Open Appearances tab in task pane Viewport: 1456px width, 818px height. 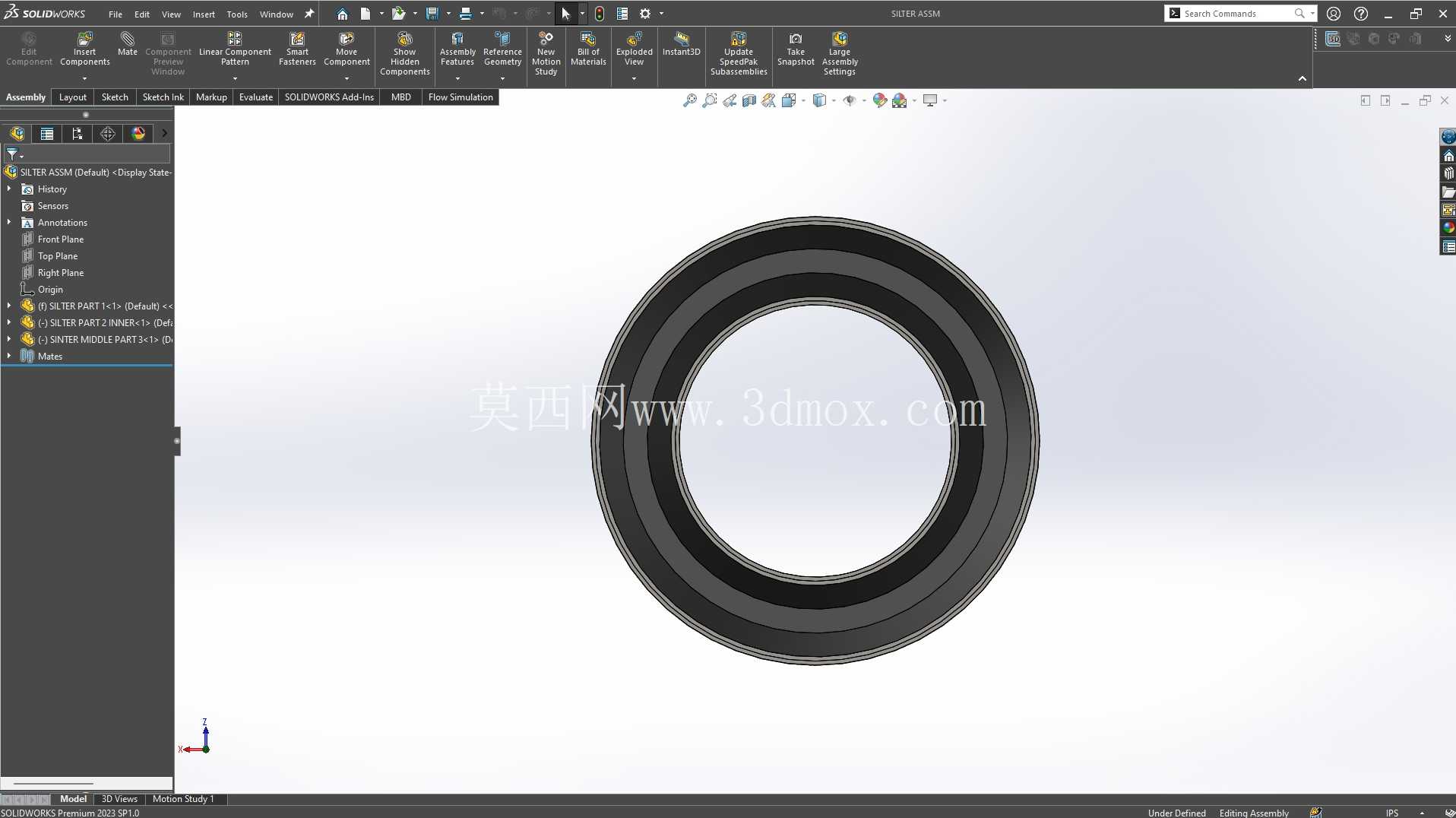pyautogui.click(x=1448, y=228)
